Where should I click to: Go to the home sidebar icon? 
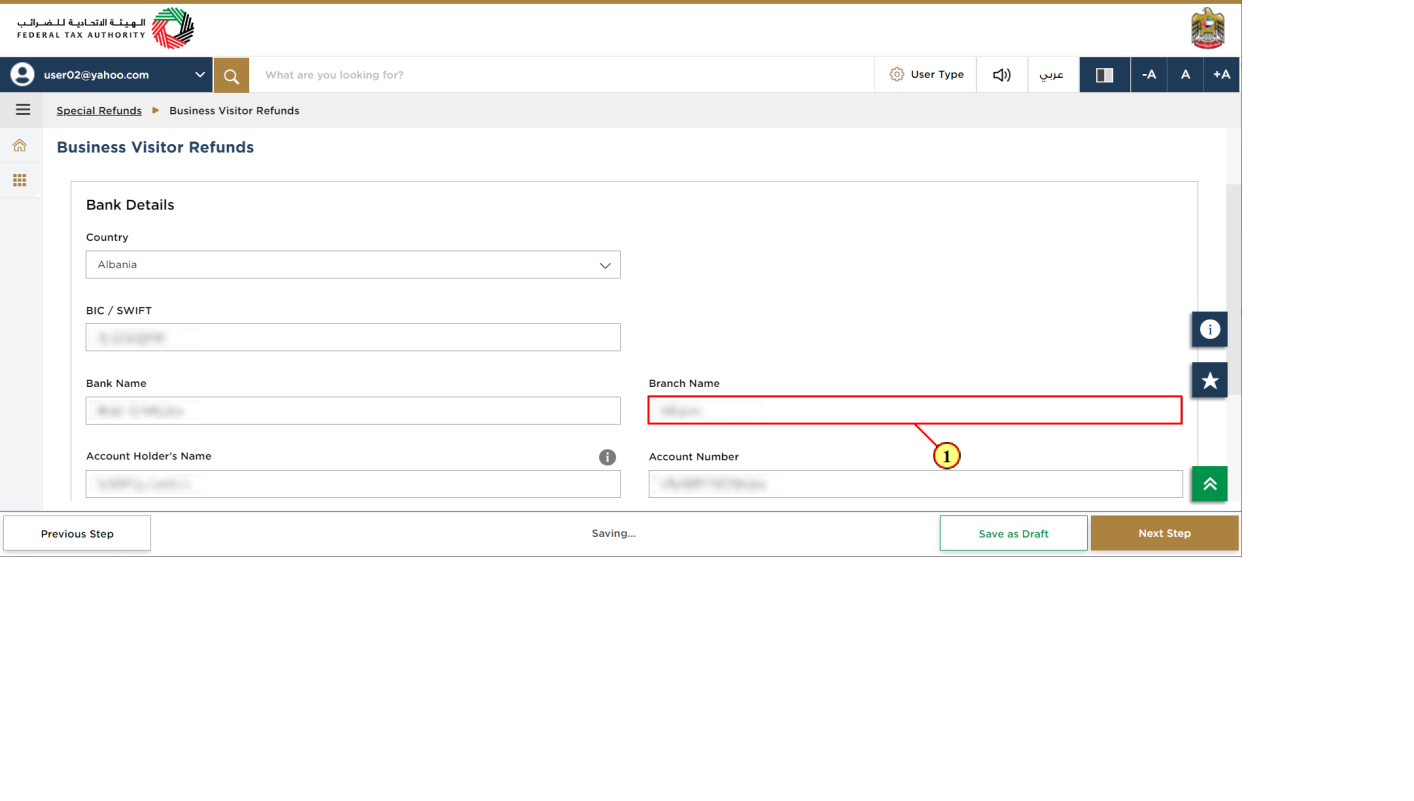coord(20,146)
